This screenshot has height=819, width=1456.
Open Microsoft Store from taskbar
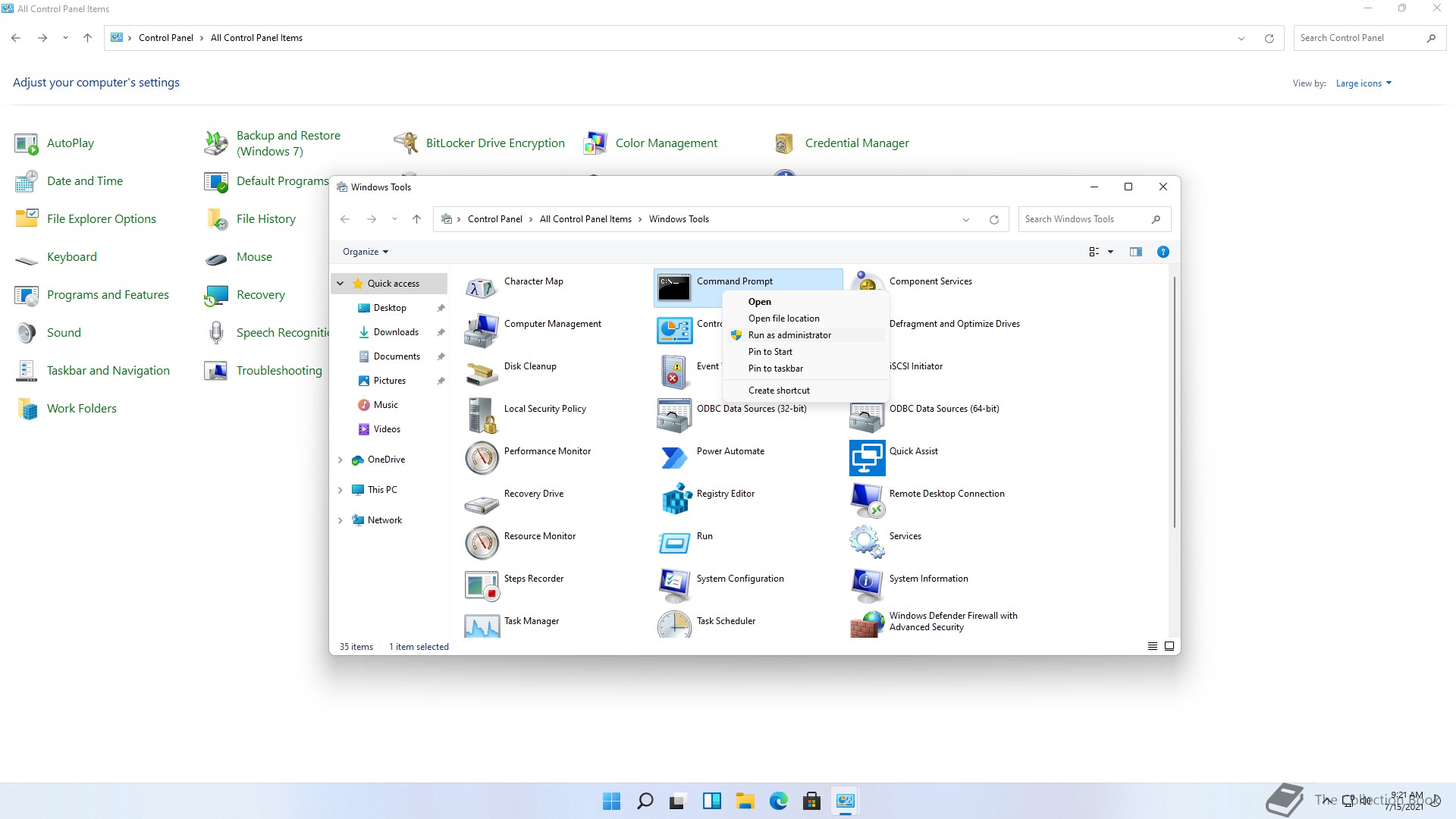coord(812,801)
